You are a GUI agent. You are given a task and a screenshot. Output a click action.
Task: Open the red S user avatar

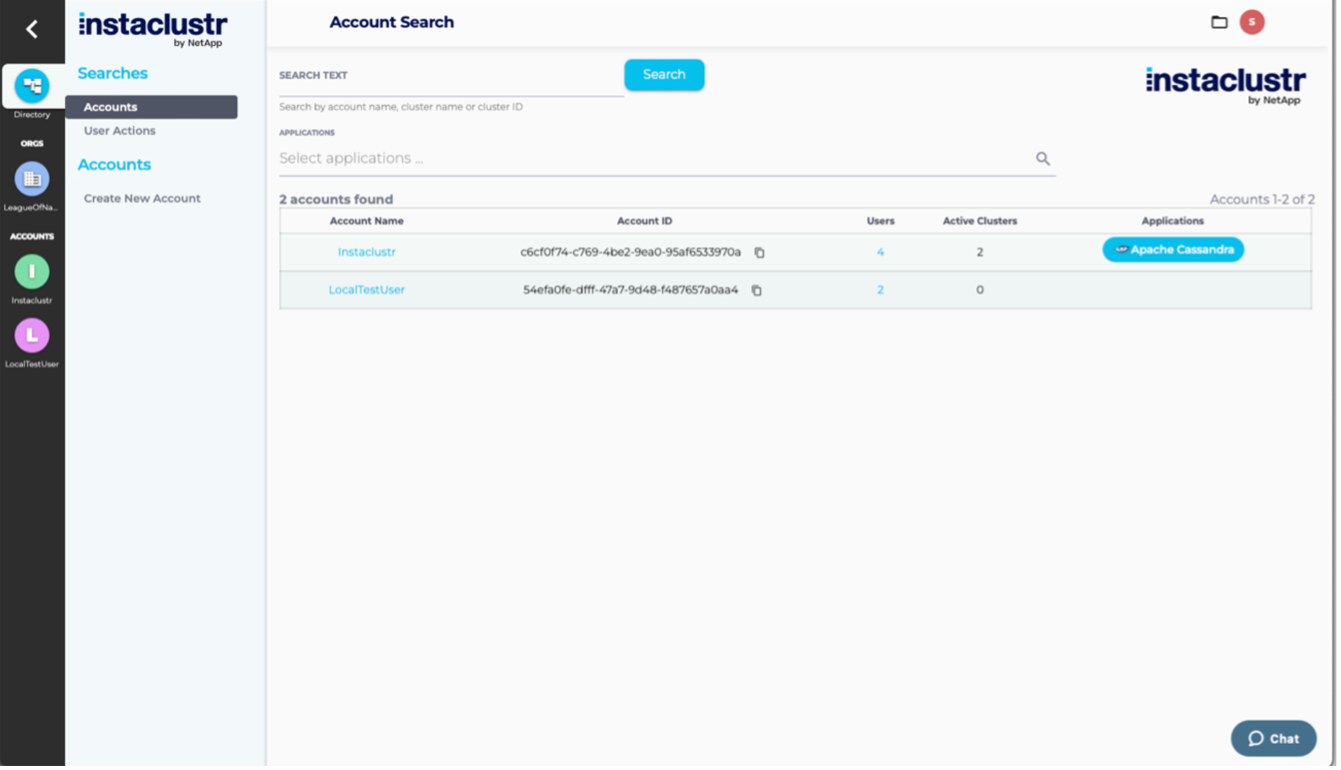pyautogui.click(x=1252, y=22)
